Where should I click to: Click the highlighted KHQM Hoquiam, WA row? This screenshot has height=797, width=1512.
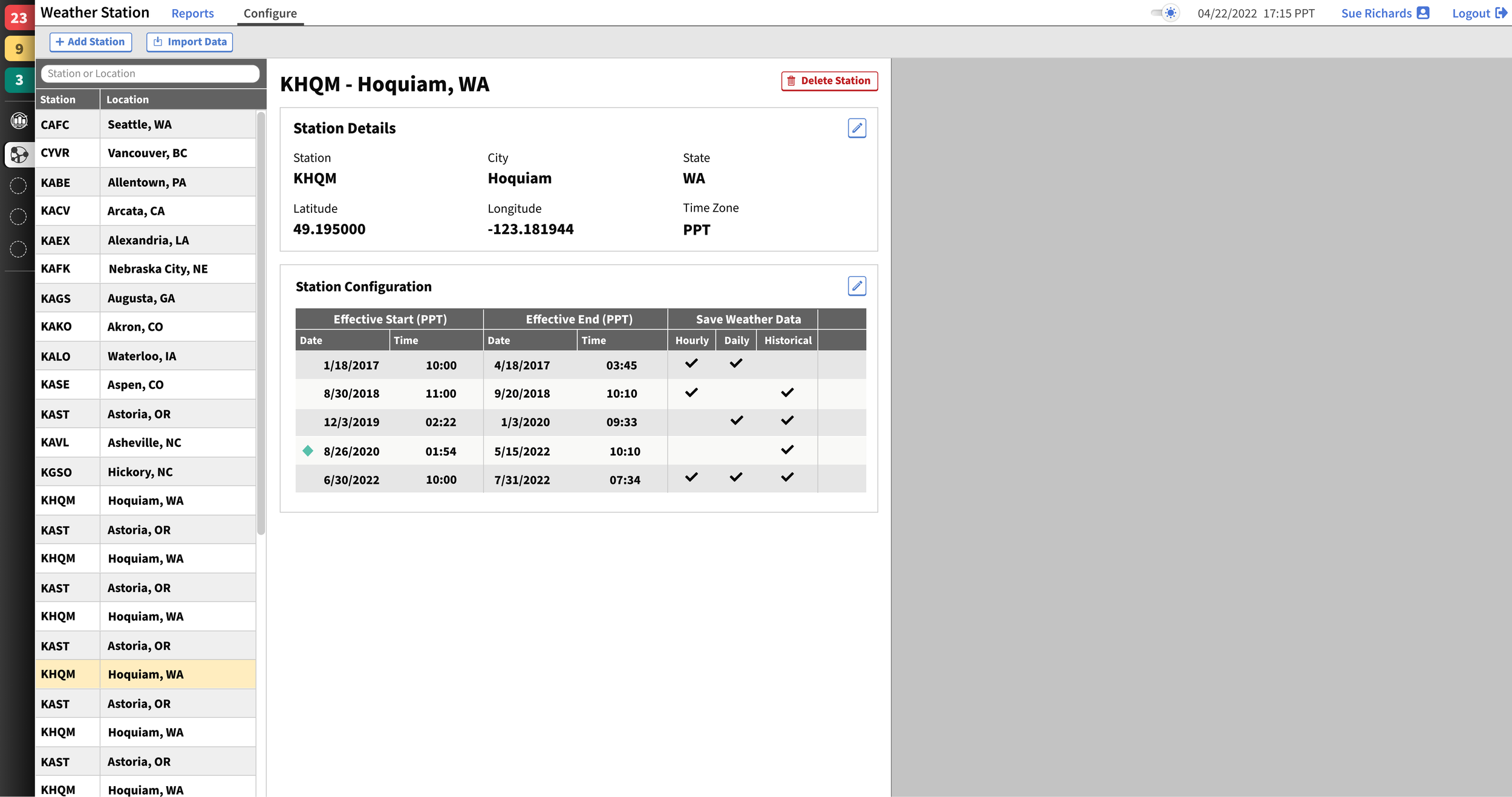146,674
